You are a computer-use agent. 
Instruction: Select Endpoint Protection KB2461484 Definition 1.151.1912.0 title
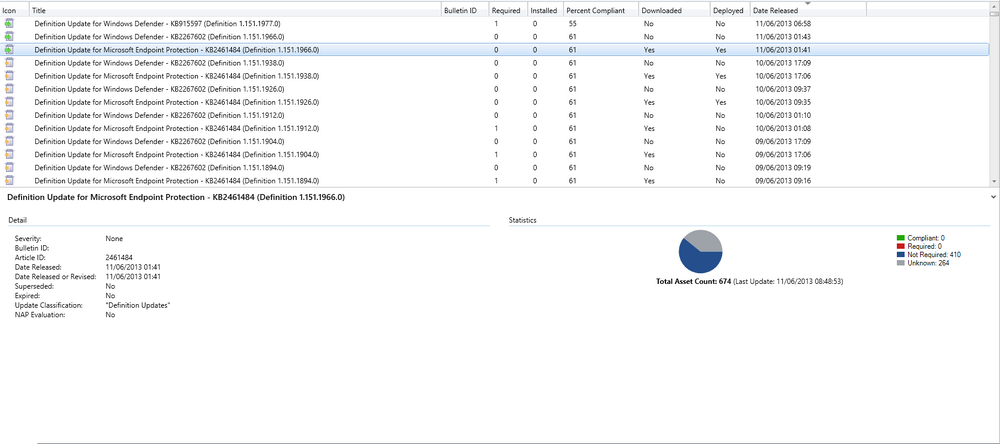point(177,128)
